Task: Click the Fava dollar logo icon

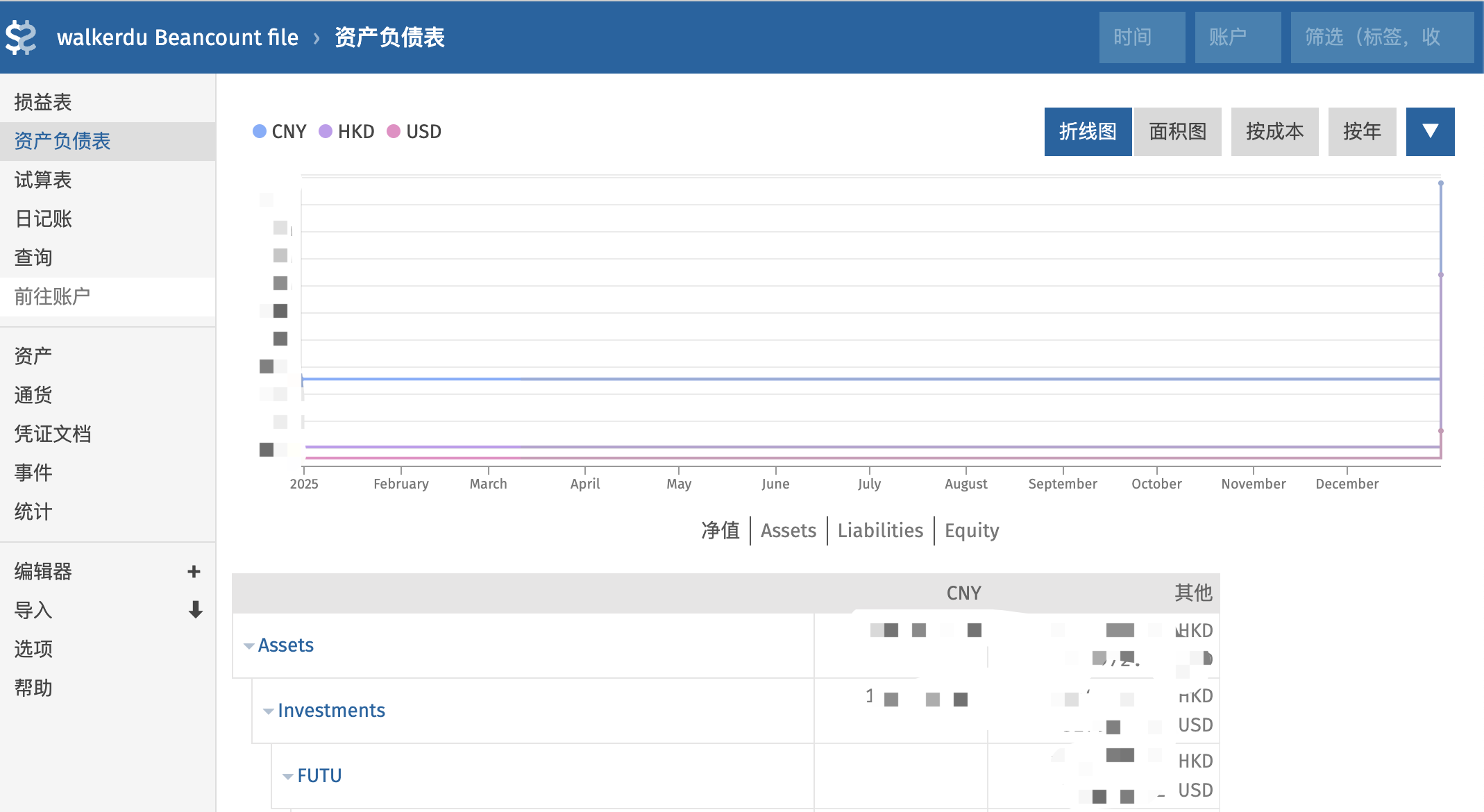Action: [x=21, y=37]
